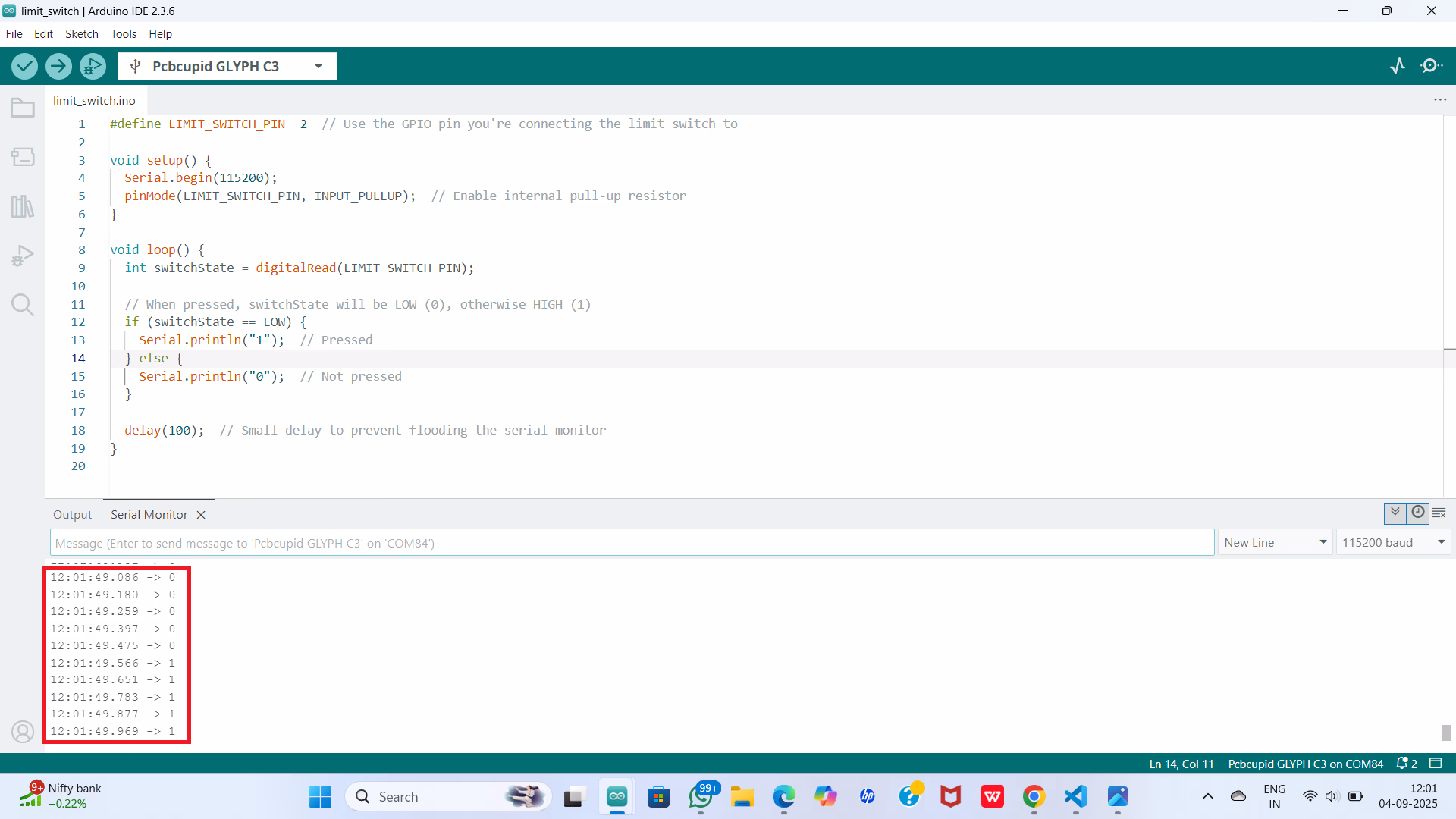Toggle timestamp display in the Serial Monitor
This screenshot has height=819, width=1456.
tap(1417, 513)
